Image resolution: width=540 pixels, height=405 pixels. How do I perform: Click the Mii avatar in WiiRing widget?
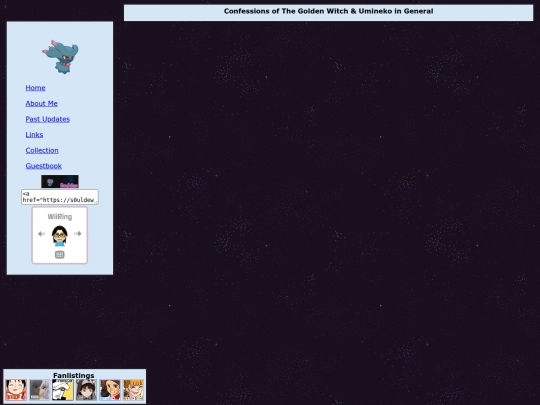click(x=60, y=236)
